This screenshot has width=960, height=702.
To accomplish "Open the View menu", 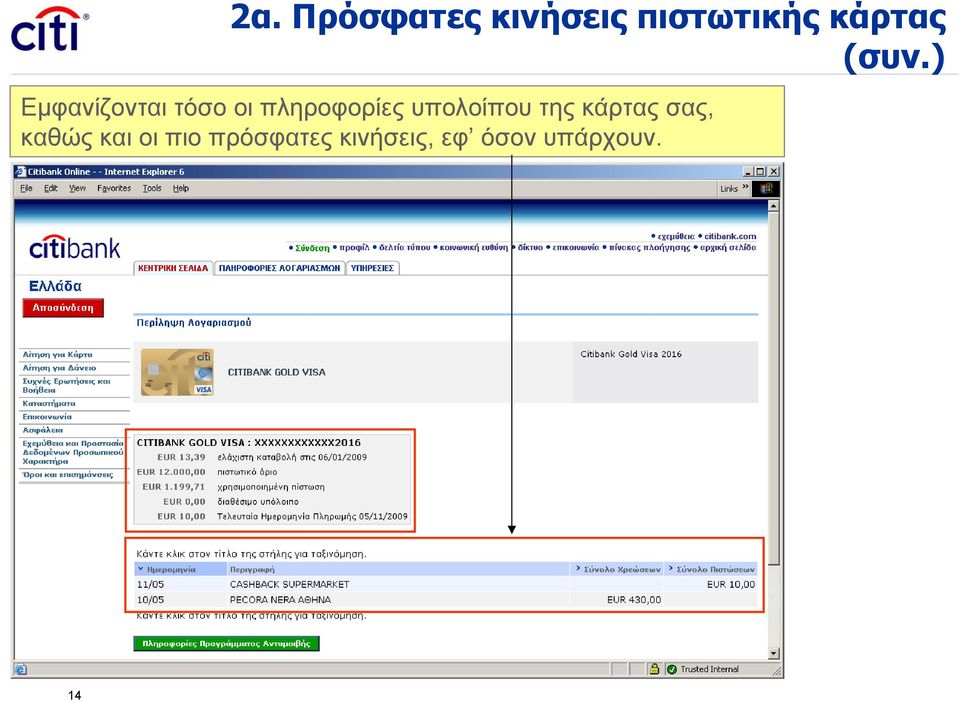I will [x=77, y=189].
